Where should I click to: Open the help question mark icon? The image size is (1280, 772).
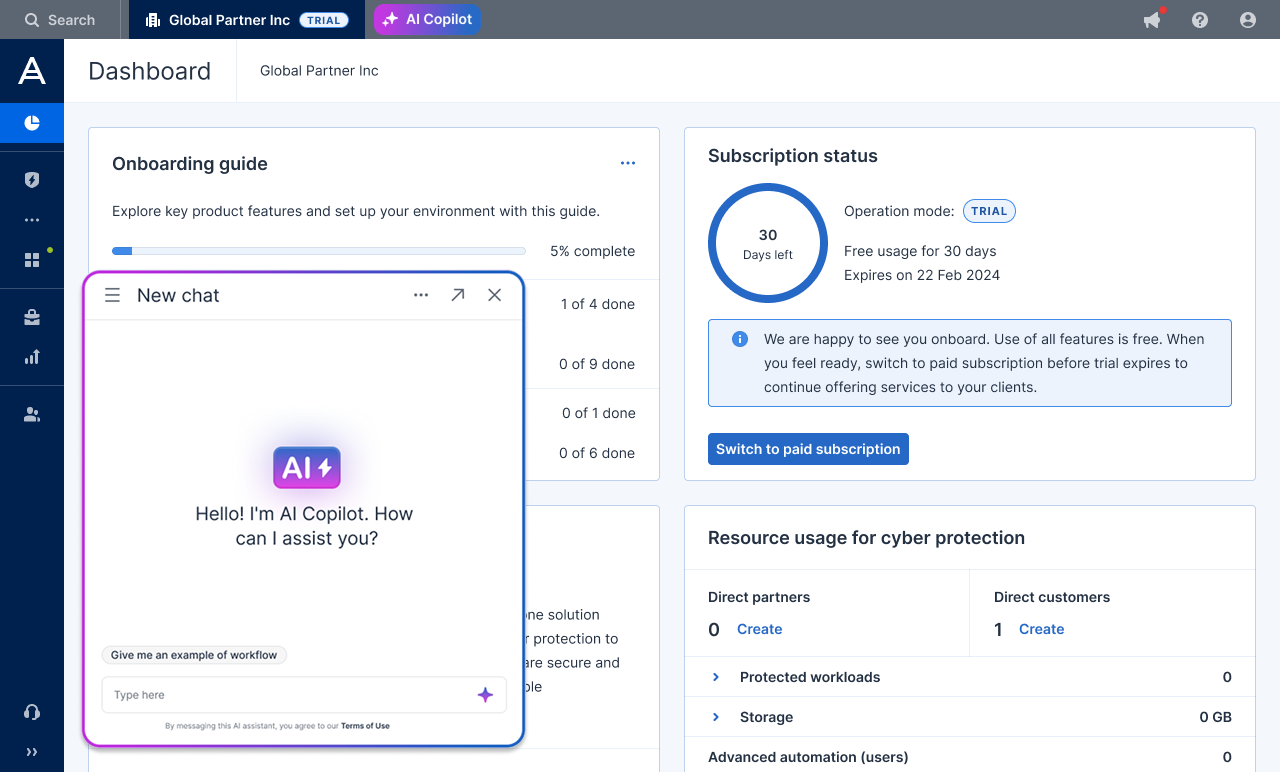point(1200,20)
